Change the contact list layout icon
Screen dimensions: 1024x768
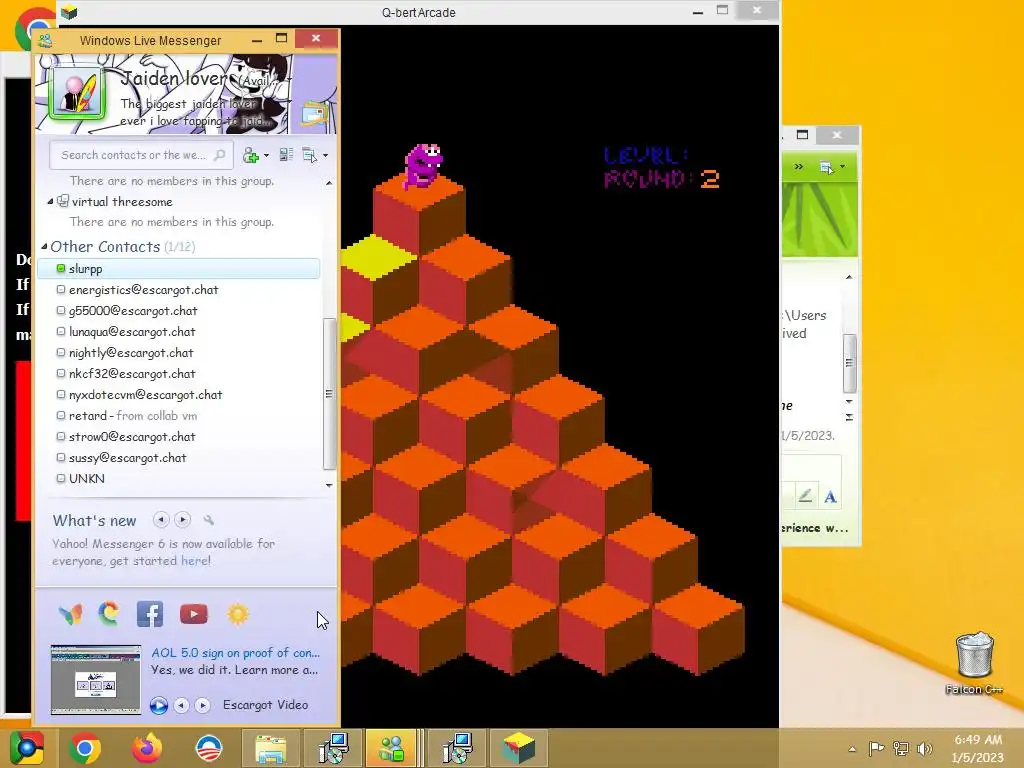tap(286, 155)
